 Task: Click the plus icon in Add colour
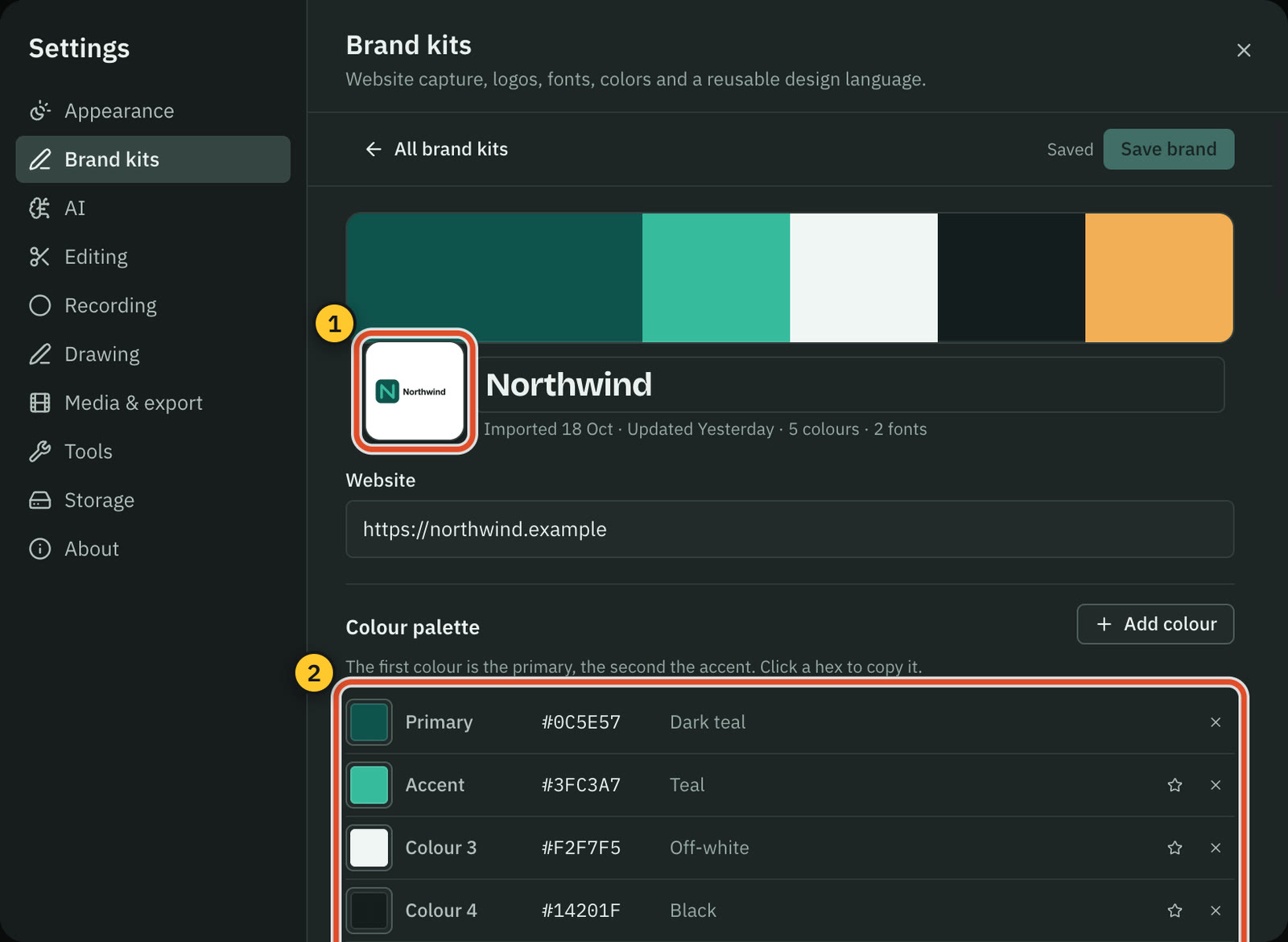(x=1104, y=624)
